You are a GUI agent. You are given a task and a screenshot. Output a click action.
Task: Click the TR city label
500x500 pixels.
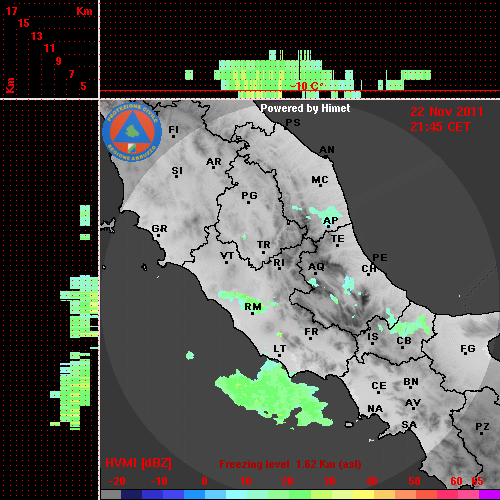point(263,245)
